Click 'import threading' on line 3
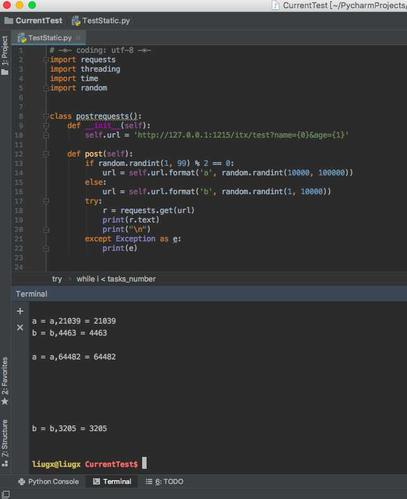This screenshot has height=499, width=407. pos(85,69)
